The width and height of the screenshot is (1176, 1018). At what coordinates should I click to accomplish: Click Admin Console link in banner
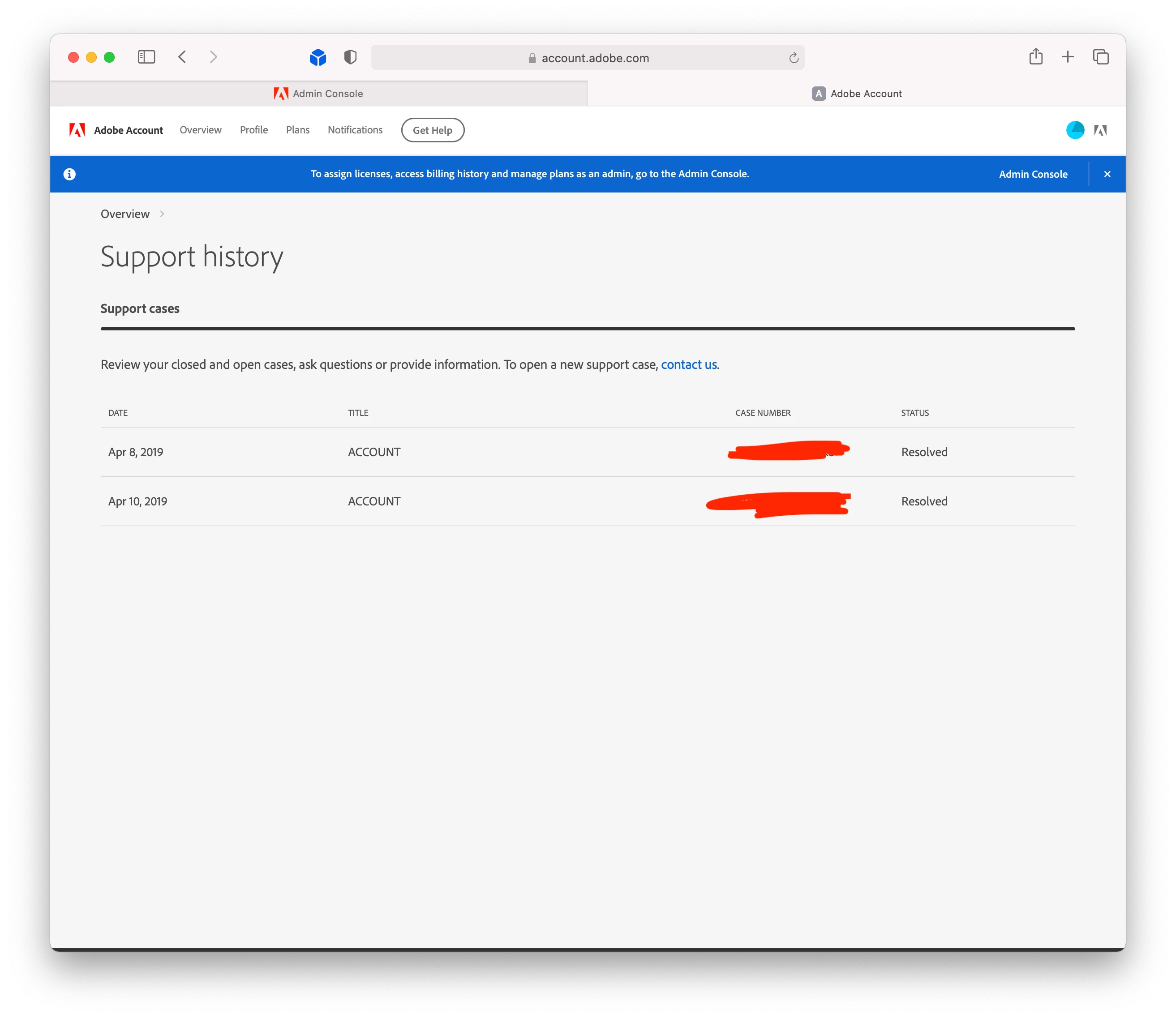pos(1033,175)
